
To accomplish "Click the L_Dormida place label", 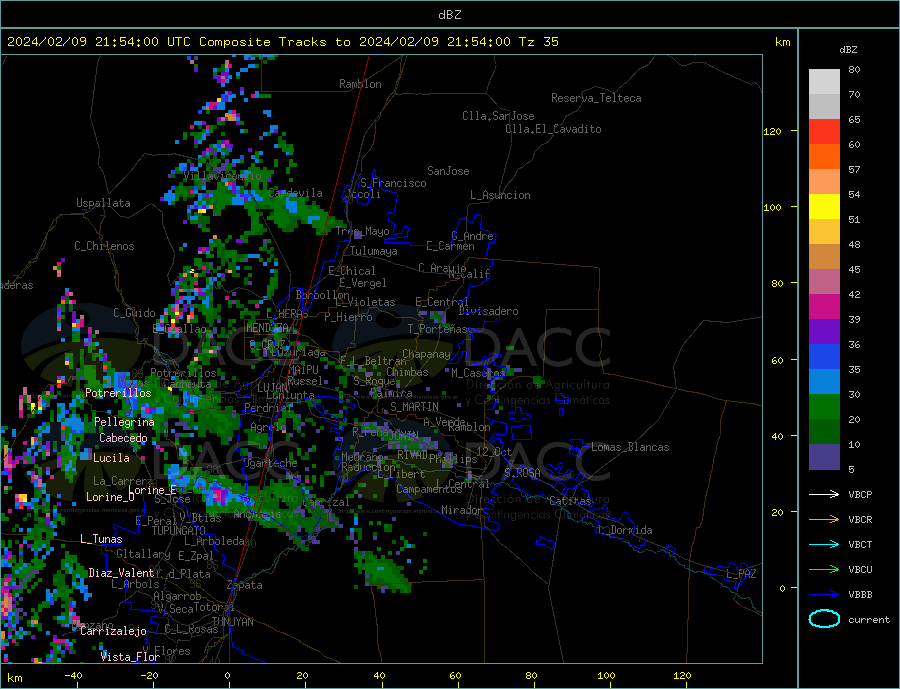I will tap(626, 530).
